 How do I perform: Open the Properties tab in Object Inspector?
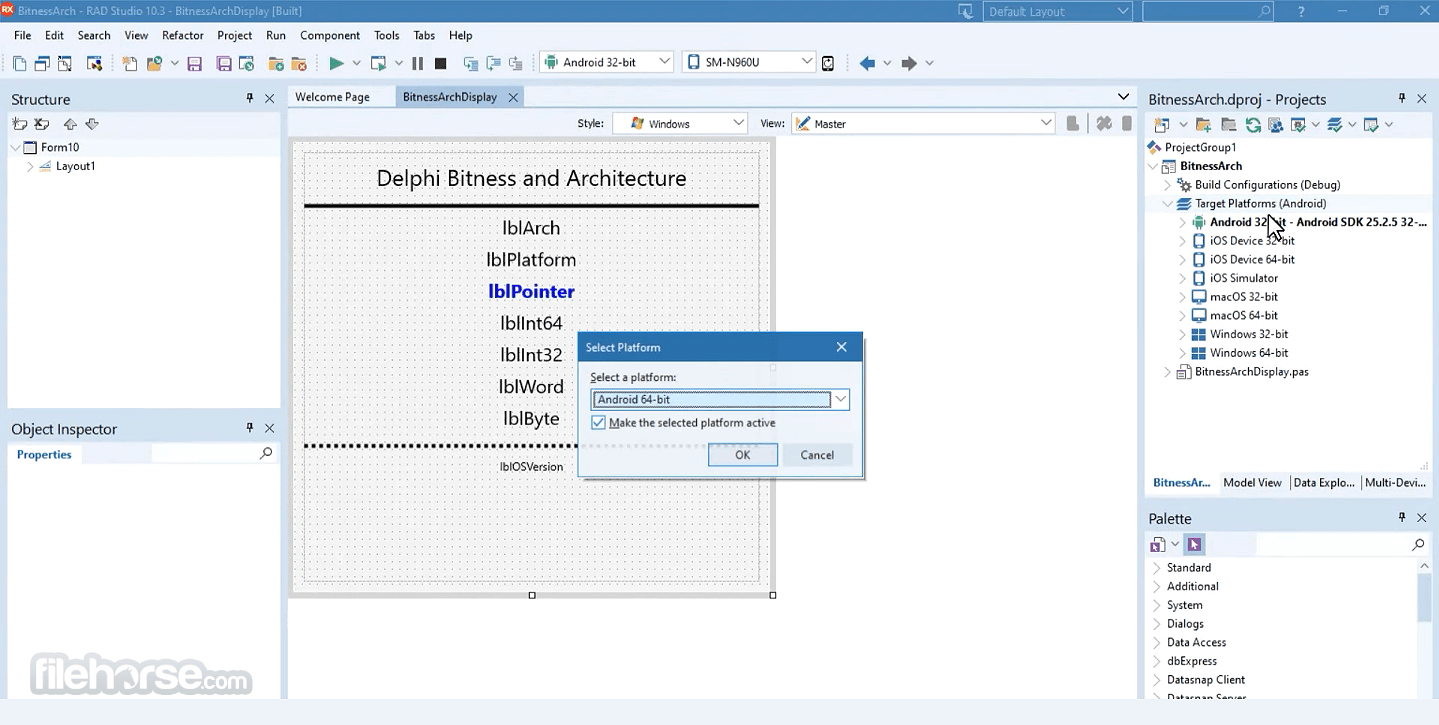coord(44,455)
